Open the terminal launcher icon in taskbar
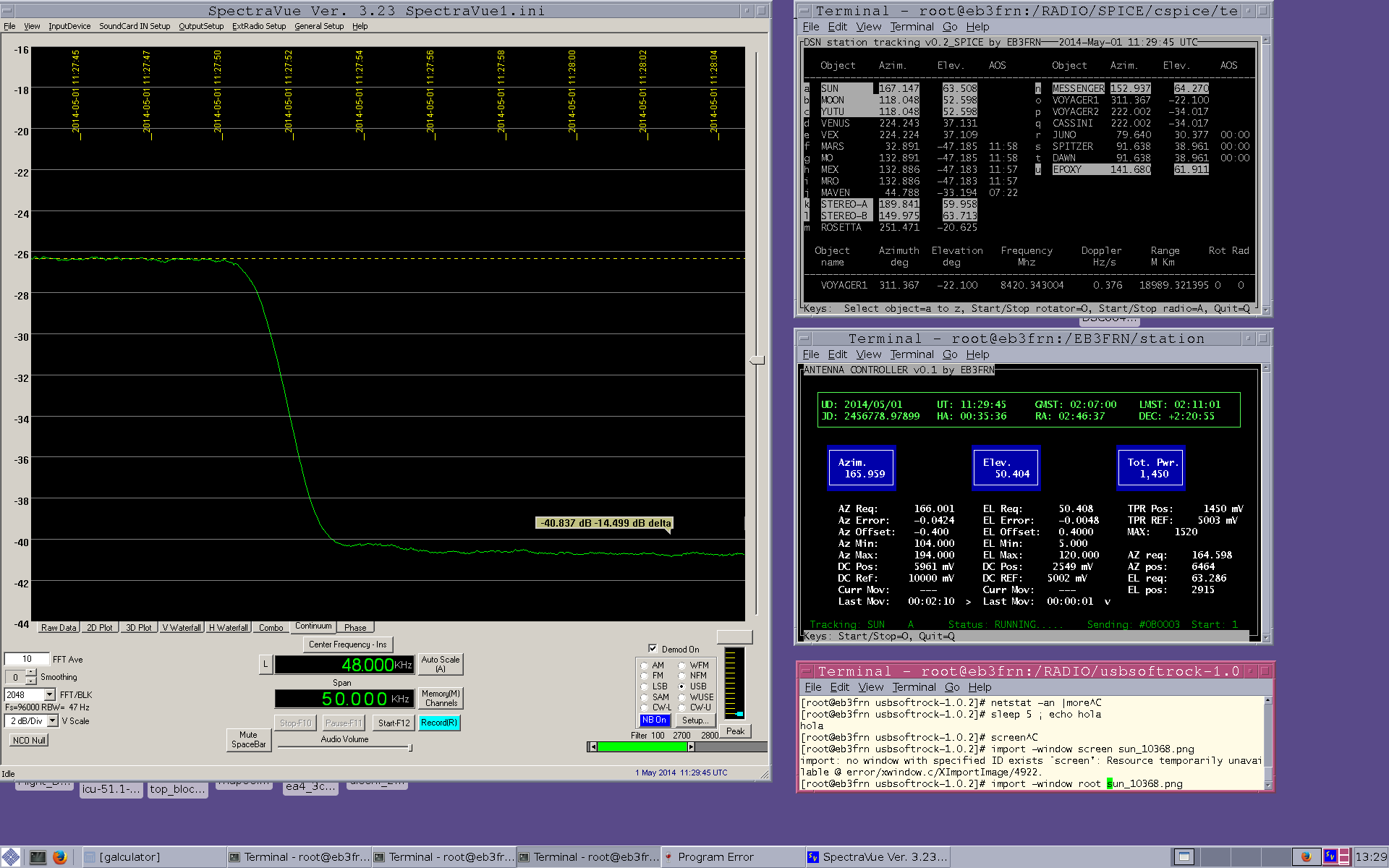 [x=38, y=857]
